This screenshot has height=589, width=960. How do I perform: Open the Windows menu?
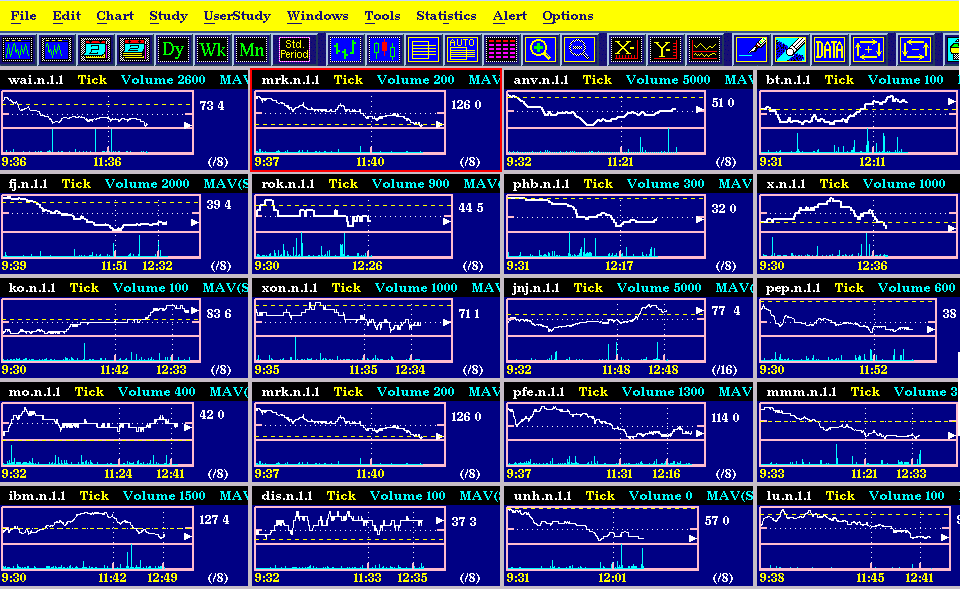pyautogui.click(x=317, y=16)
